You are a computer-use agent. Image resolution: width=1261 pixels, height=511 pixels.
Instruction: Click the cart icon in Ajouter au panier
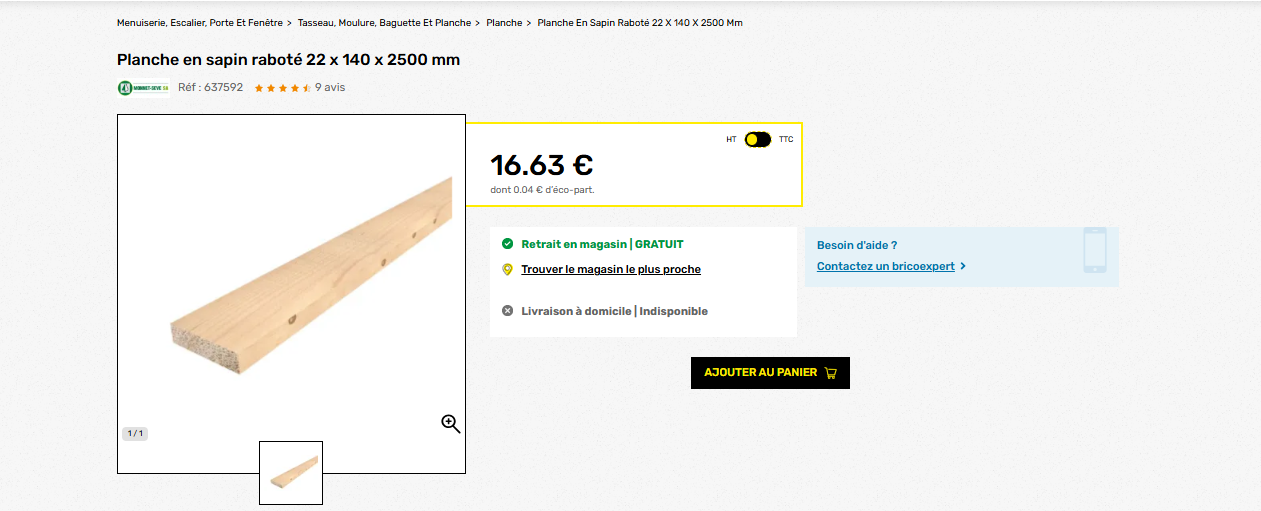(x=830, y=373)
